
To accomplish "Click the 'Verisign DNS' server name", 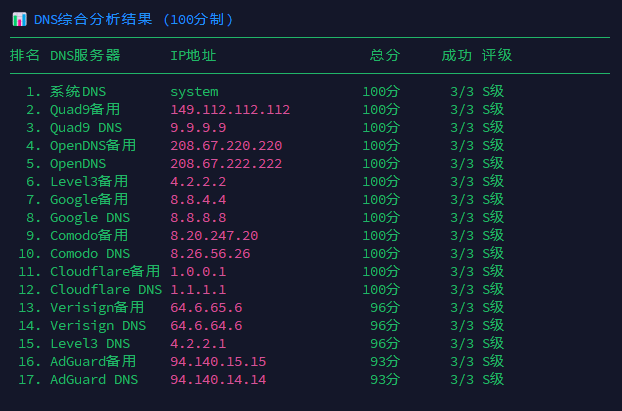I will [98, 326].
